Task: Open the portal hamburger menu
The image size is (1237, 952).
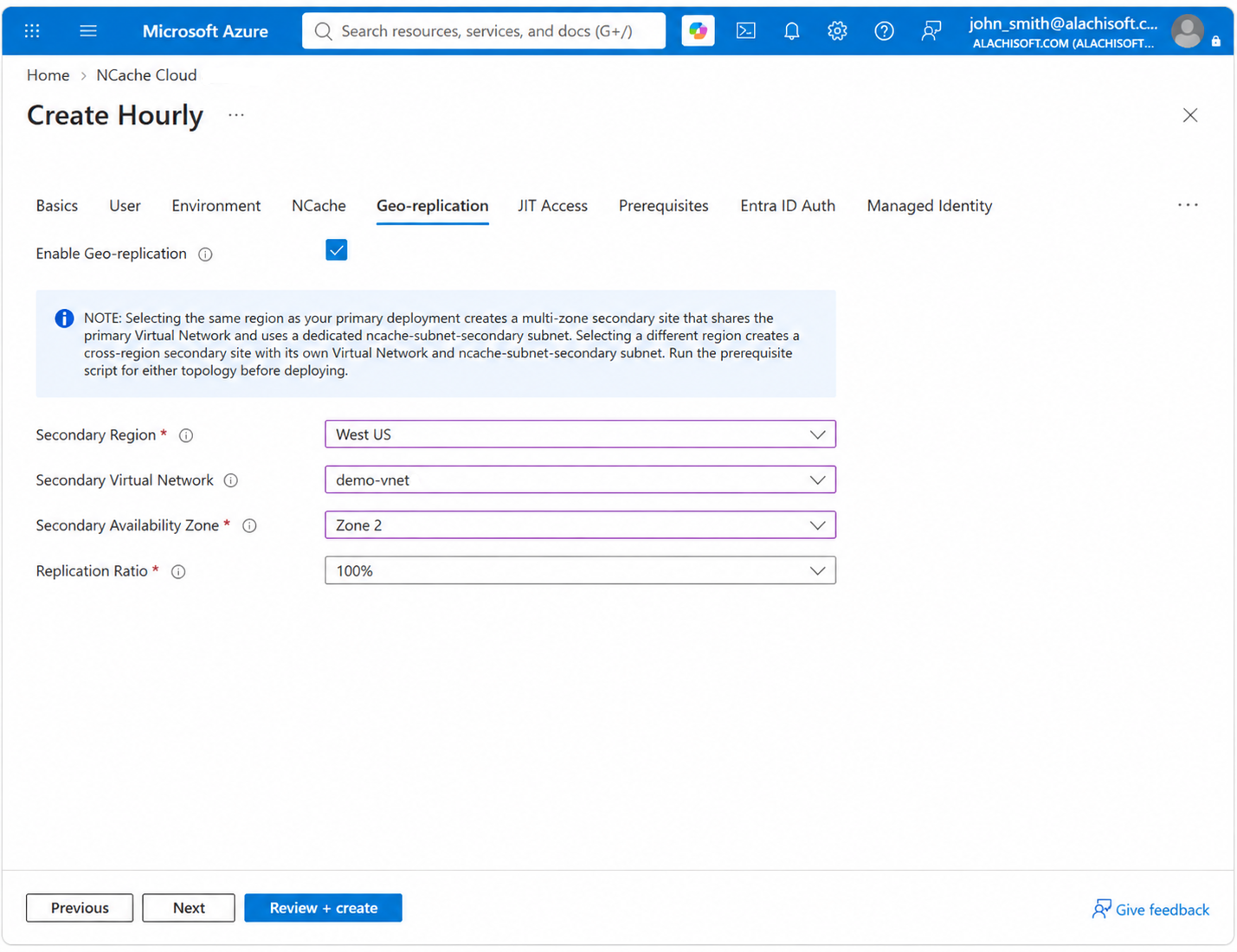Action: click(88, 31)
